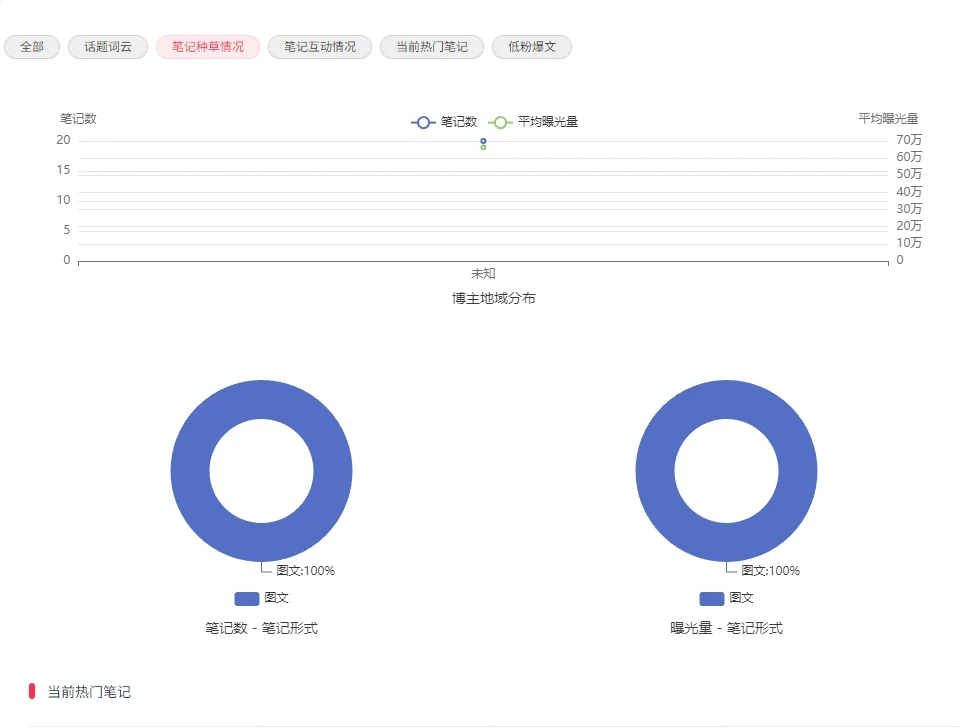Image resolution: width=966 pixels, height=728 pixels.
Task: Open the 当前热门笔记 tab
Action: click(431, 46)
